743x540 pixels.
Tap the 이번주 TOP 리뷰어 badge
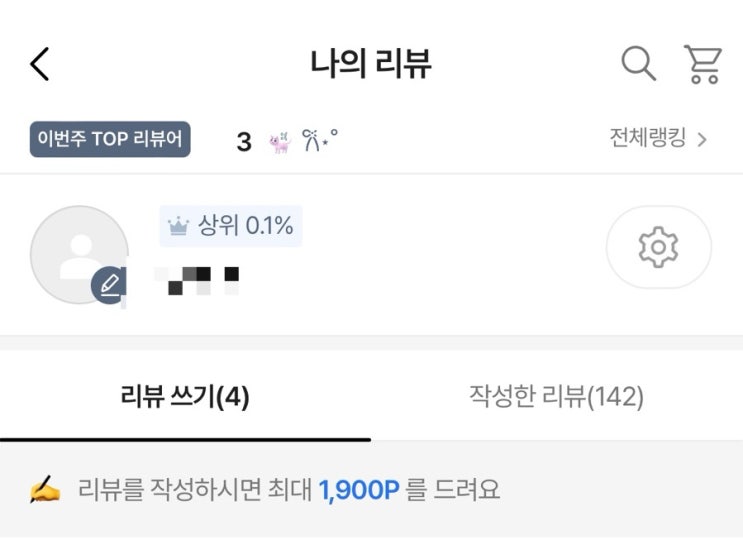109,139
